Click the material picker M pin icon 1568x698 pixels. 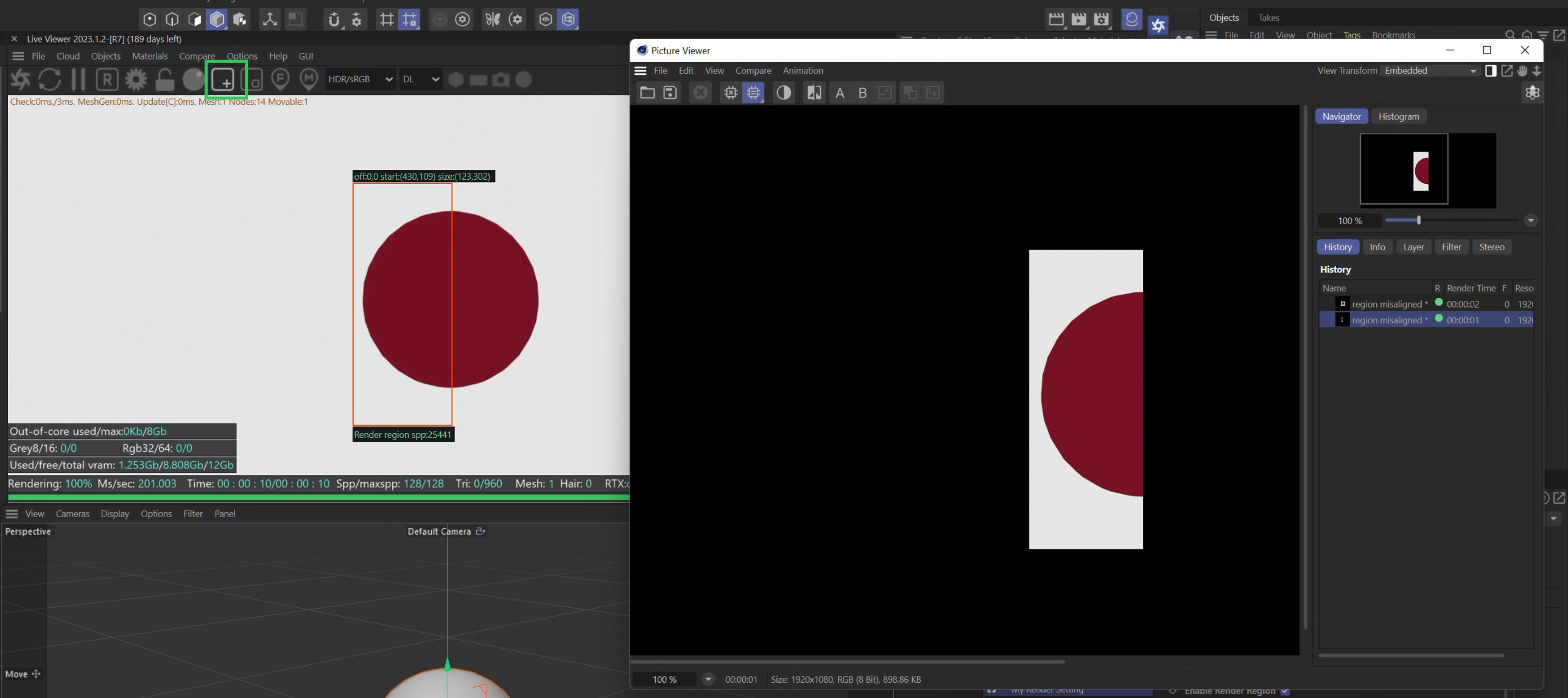click(x=309, y=79)
